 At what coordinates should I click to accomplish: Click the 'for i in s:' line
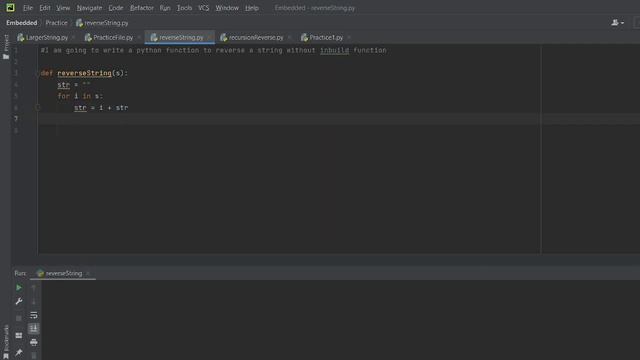tap(80, 96)
